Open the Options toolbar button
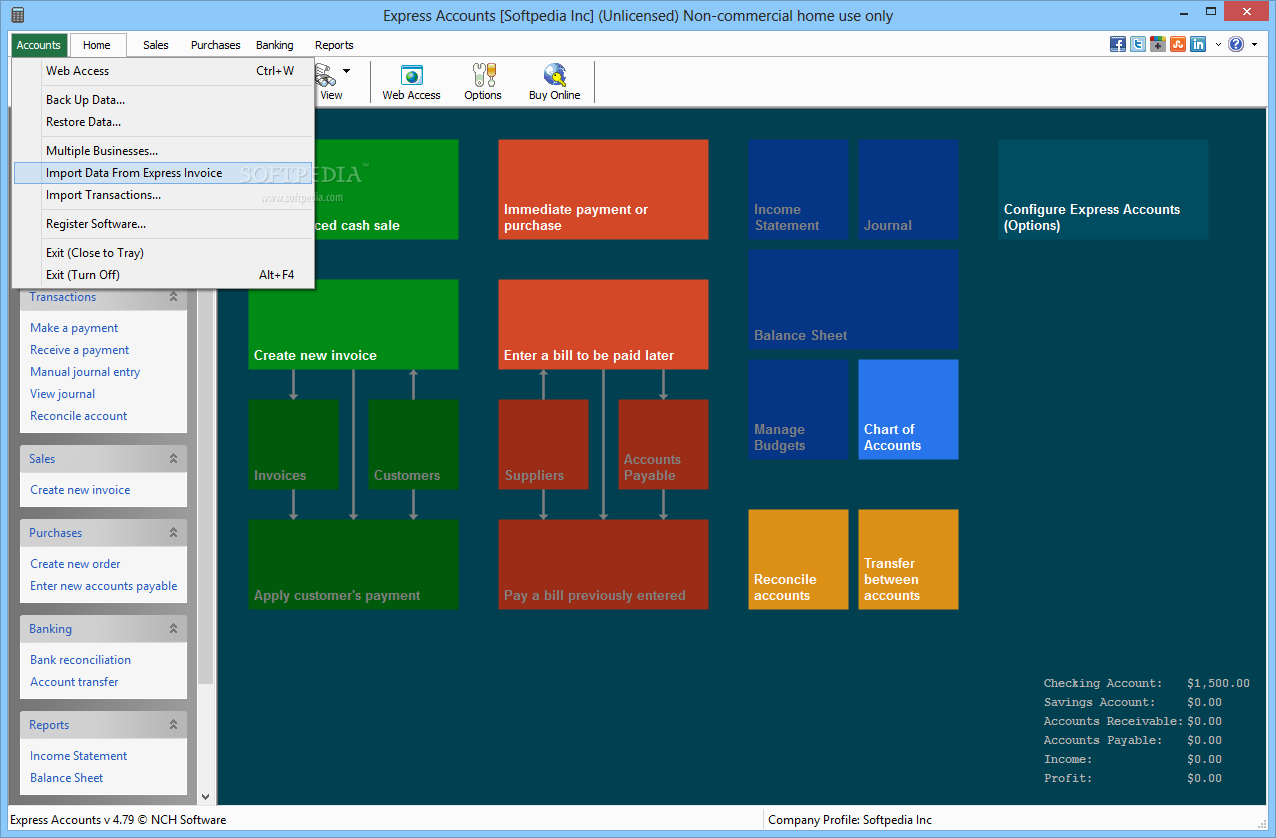Image resolution: width=1276 pixels, height=838 pixels. [483, 82]
